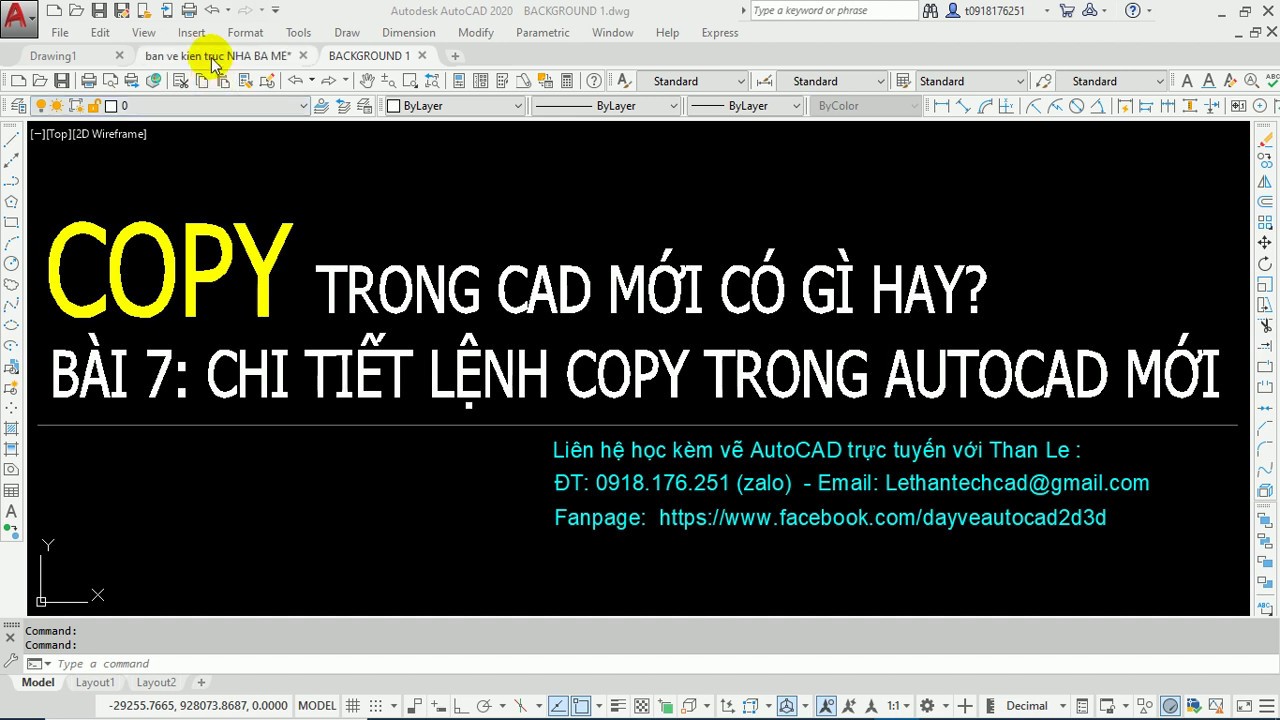
Task: Click the Linear Dimension icon
Action: [942, 106]
